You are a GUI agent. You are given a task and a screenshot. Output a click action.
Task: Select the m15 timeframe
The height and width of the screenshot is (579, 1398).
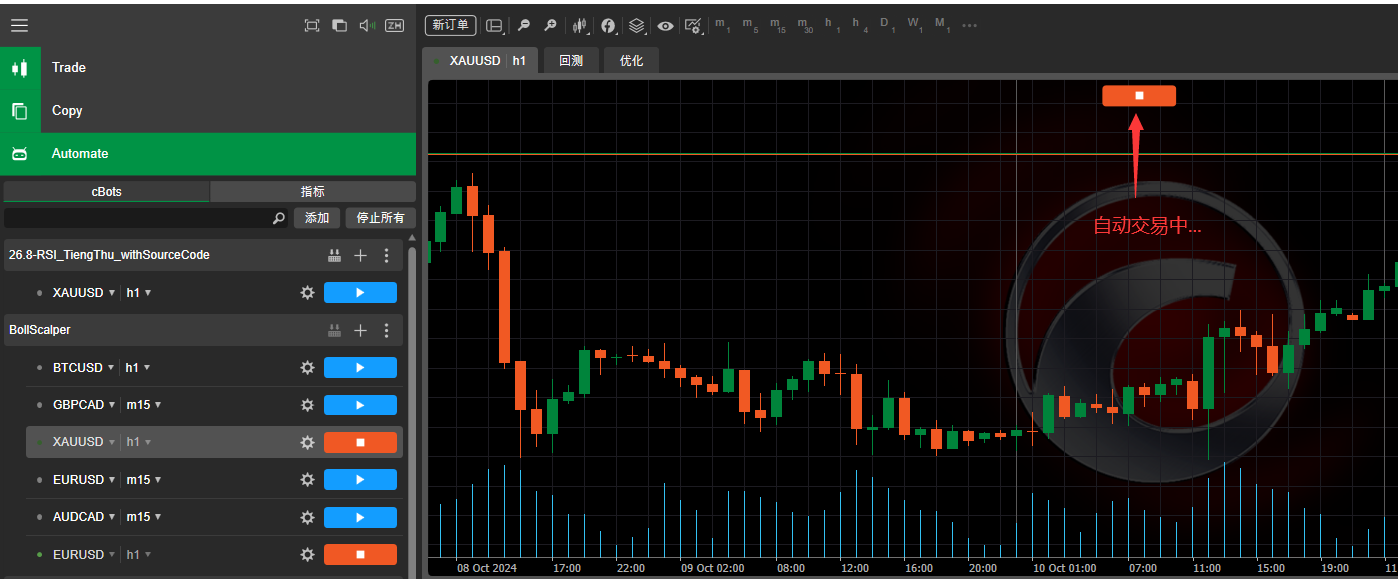pyautogui.click(x=777, y=25)
